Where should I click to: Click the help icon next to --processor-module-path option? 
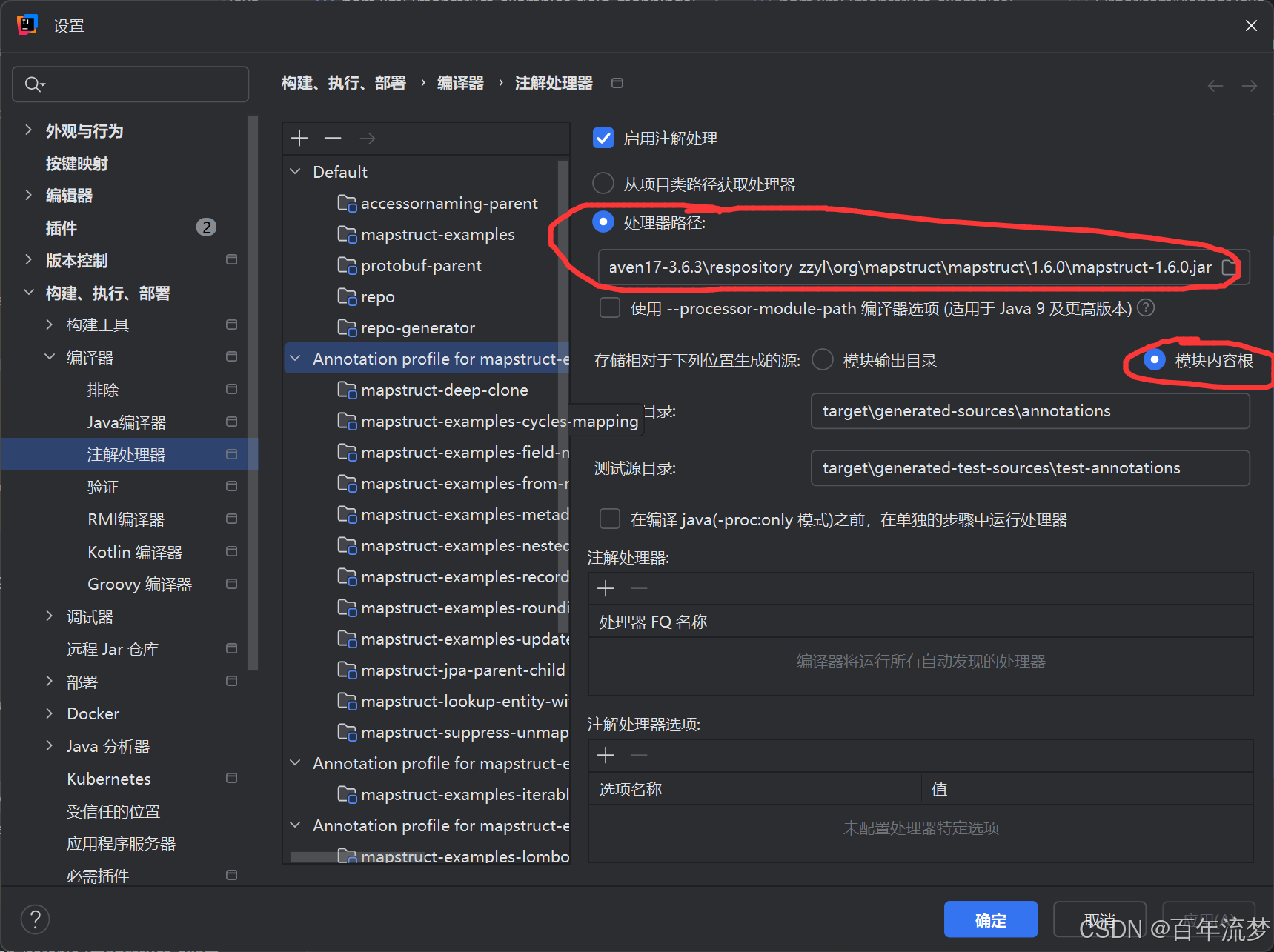pyautogui.click(x=1145, y=308)
